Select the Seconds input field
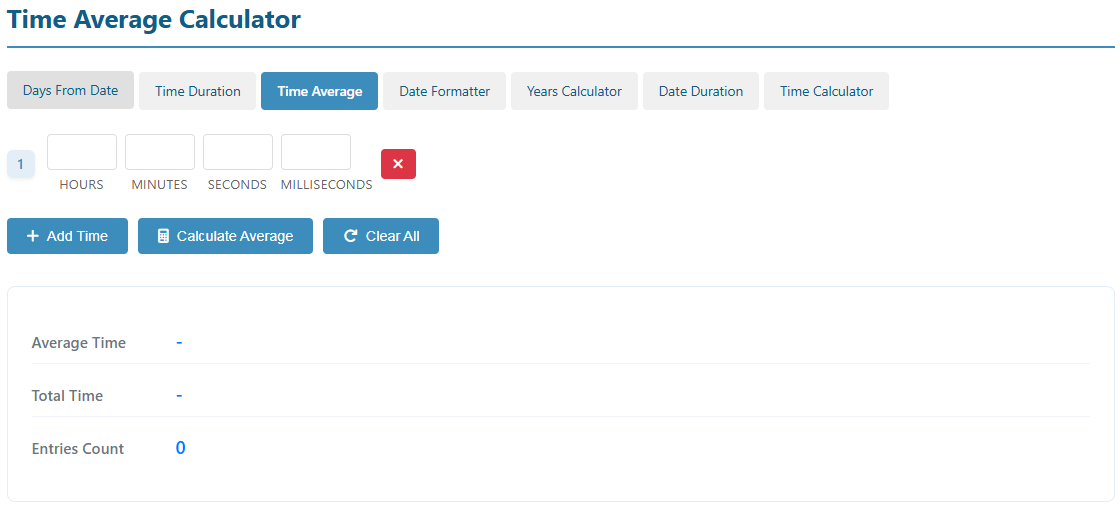 click(238, 152)
